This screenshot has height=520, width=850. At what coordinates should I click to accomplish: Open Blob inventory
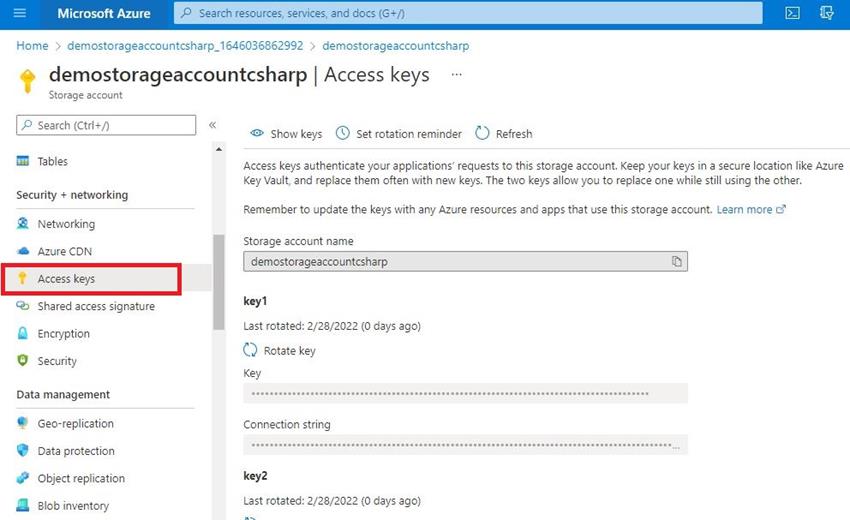(73, 506)
